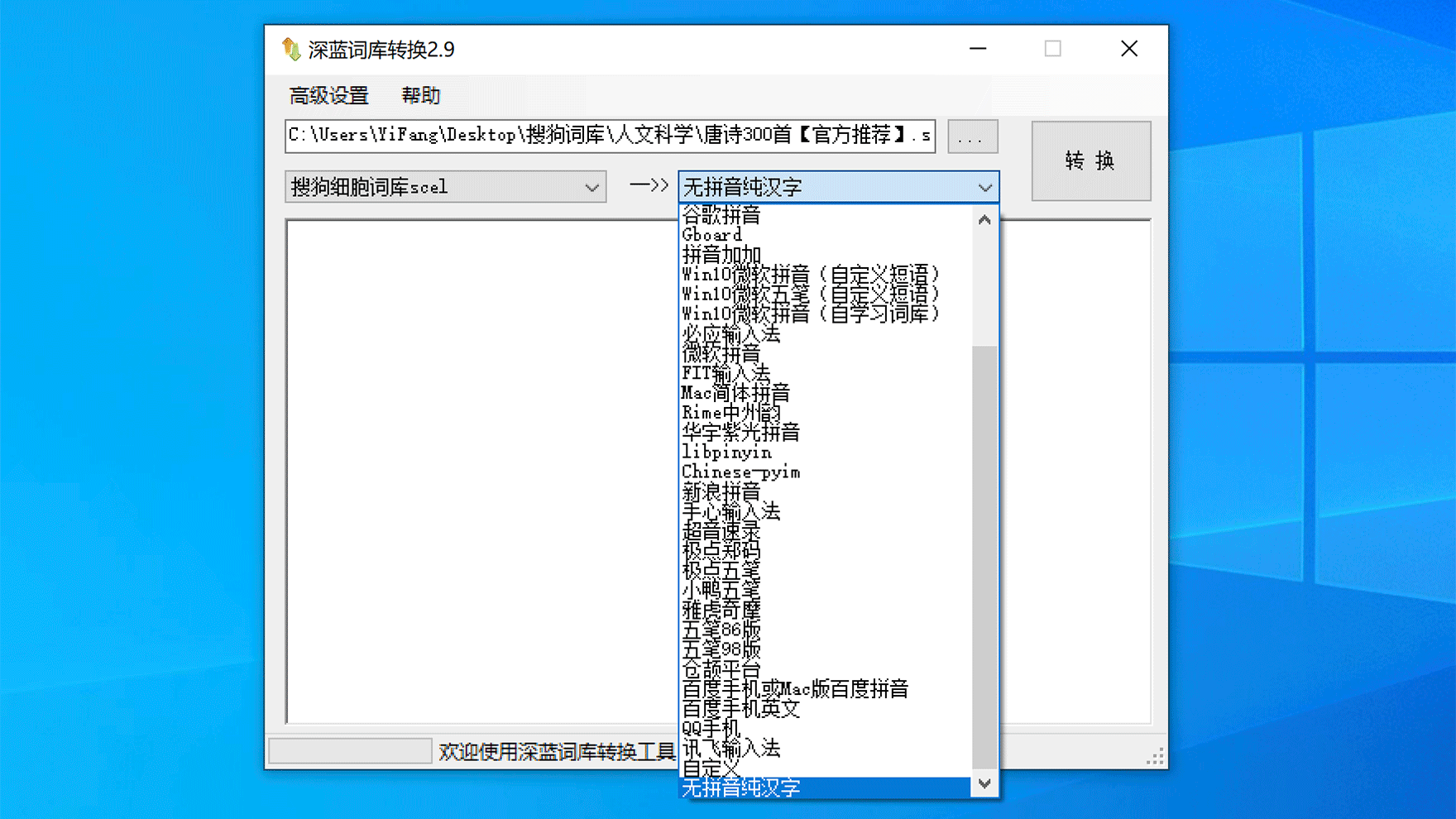Collapse the 无拼音纯汉字 target format combo box

tap(838, 187)
